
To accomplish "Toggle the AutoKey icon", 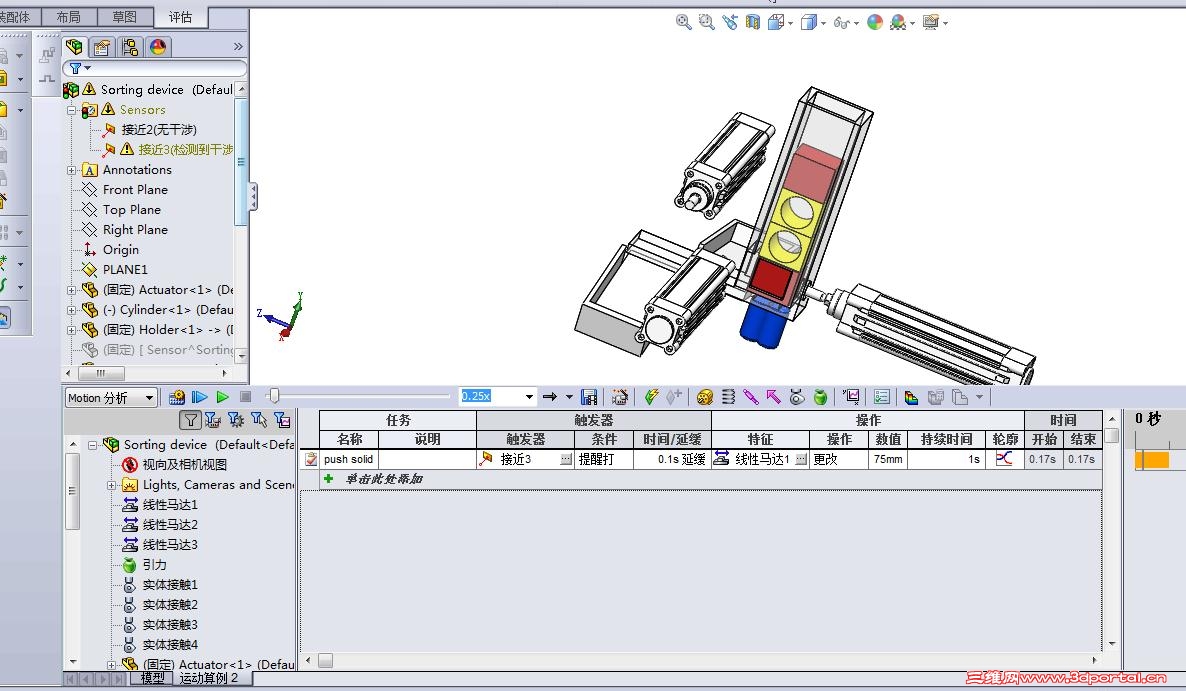I will 651,397.
